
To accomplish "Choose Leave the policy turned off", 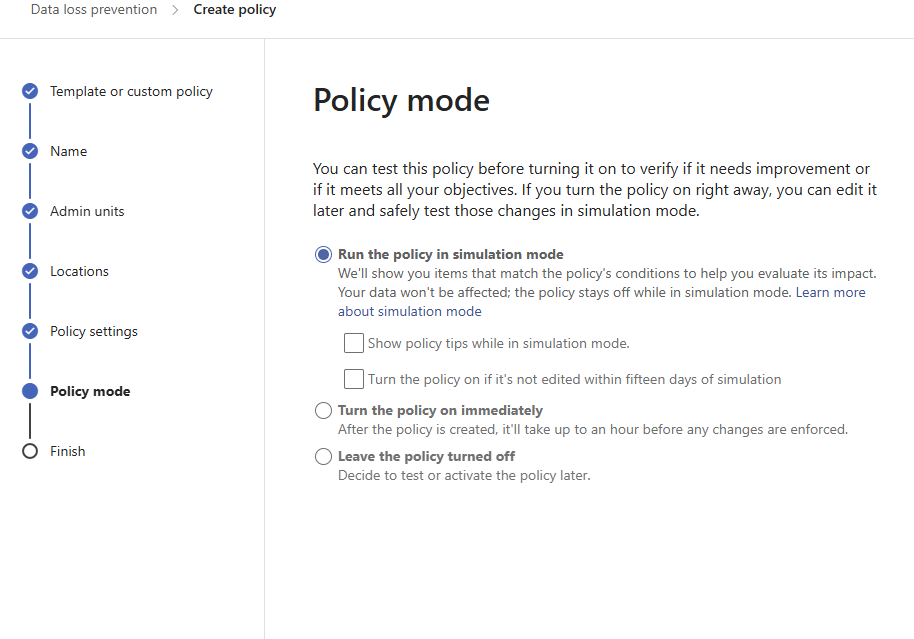I will click(324, 457).
